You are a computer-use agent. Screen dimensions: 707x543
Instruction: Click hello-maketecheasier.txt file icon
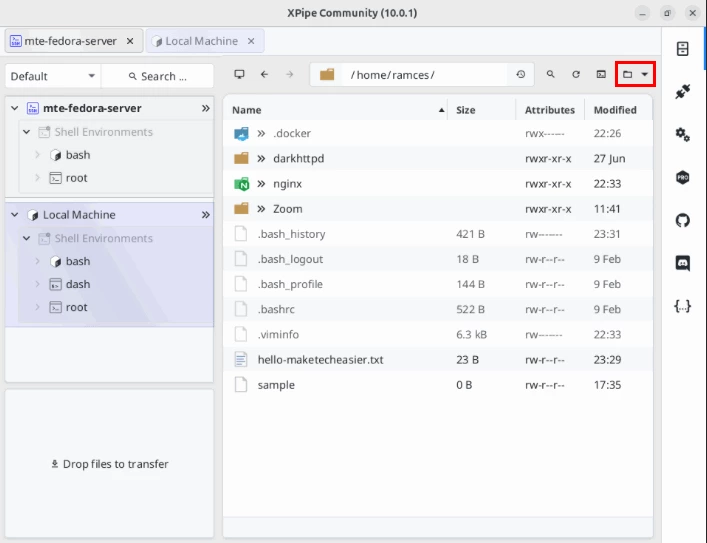tap(241, 359)
